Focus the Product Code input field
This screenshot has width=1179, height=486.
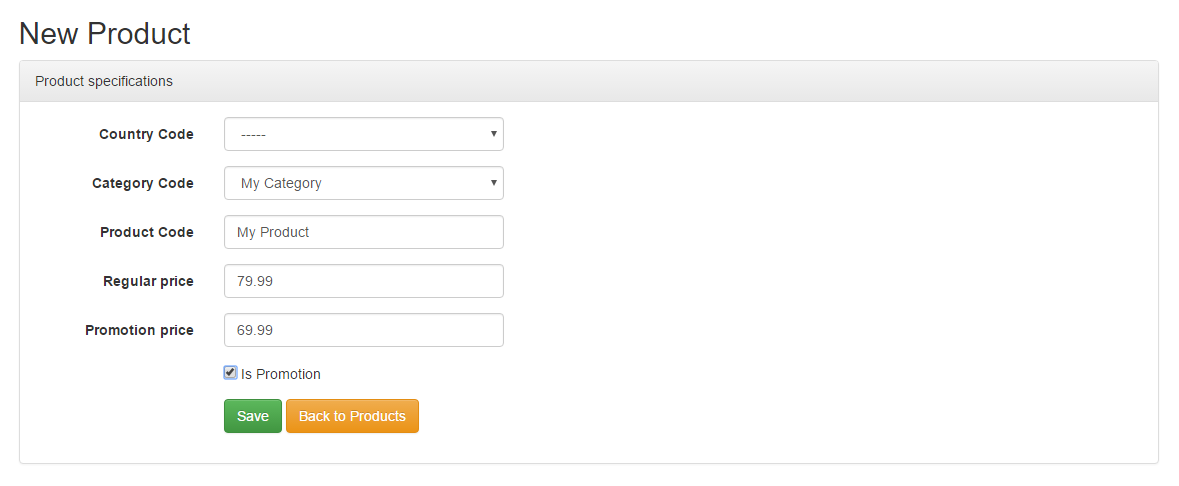pyautogui.click(x=364, y=232)
